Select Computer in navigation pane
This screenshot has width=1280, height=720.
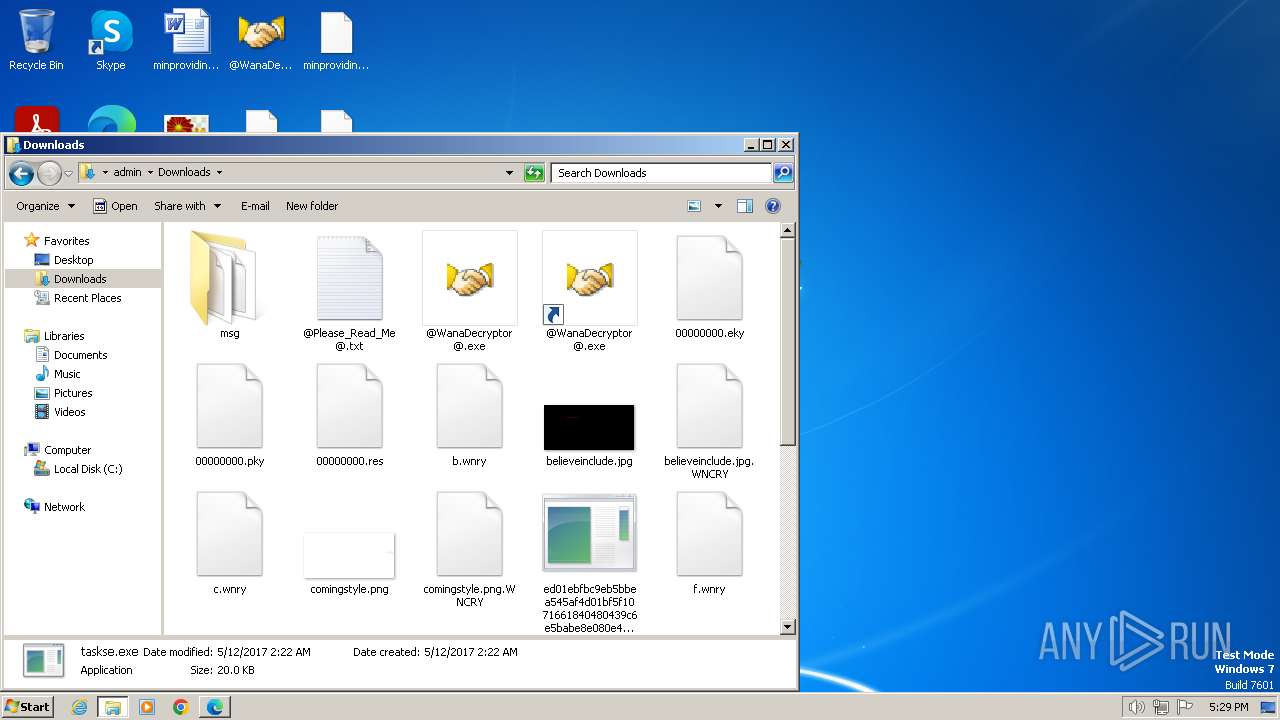tap(57, 450)
